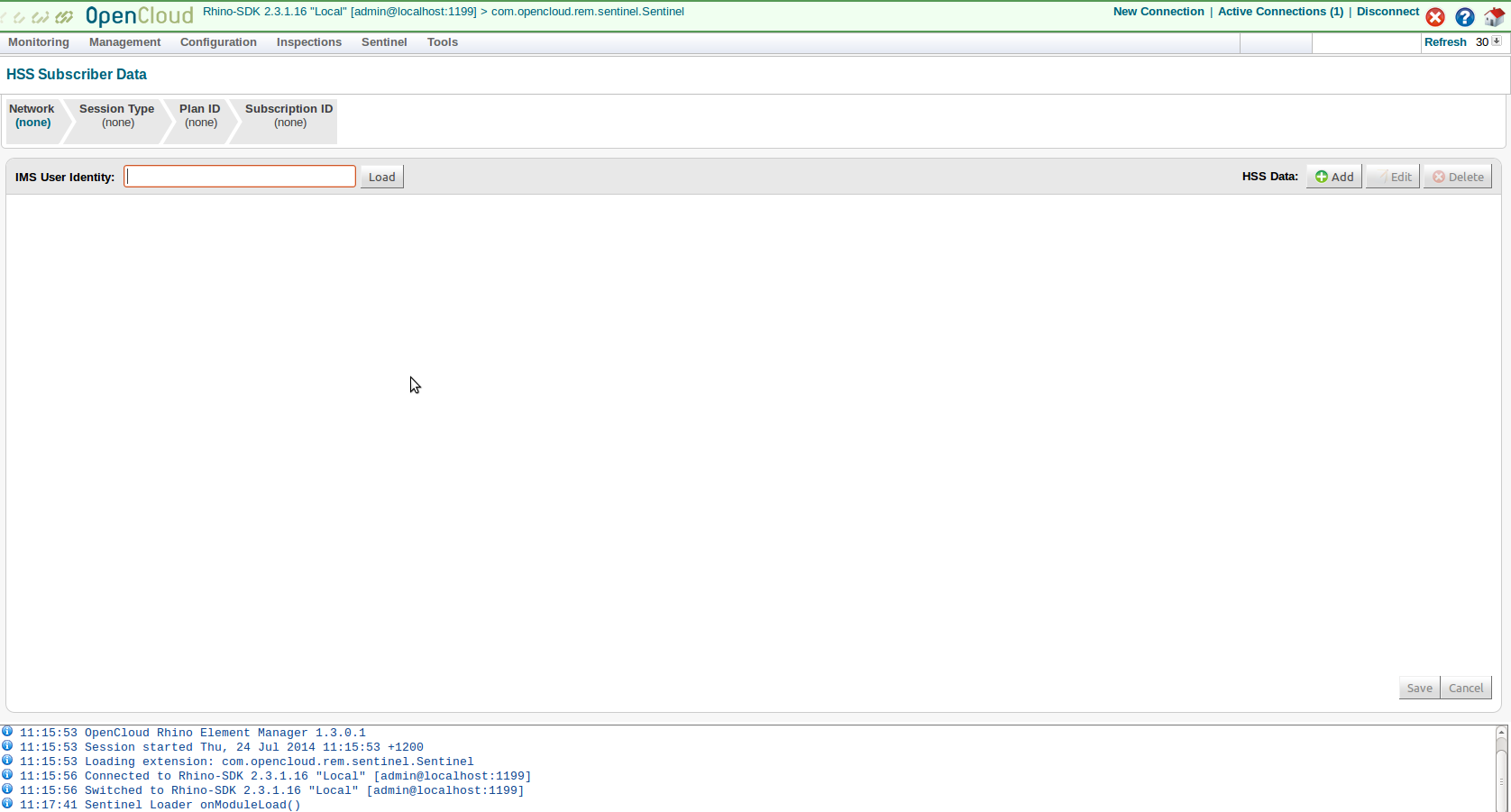This screenshot has width=1511, height=812.
Task: Open the Management menu
Action: coord(124,42)
